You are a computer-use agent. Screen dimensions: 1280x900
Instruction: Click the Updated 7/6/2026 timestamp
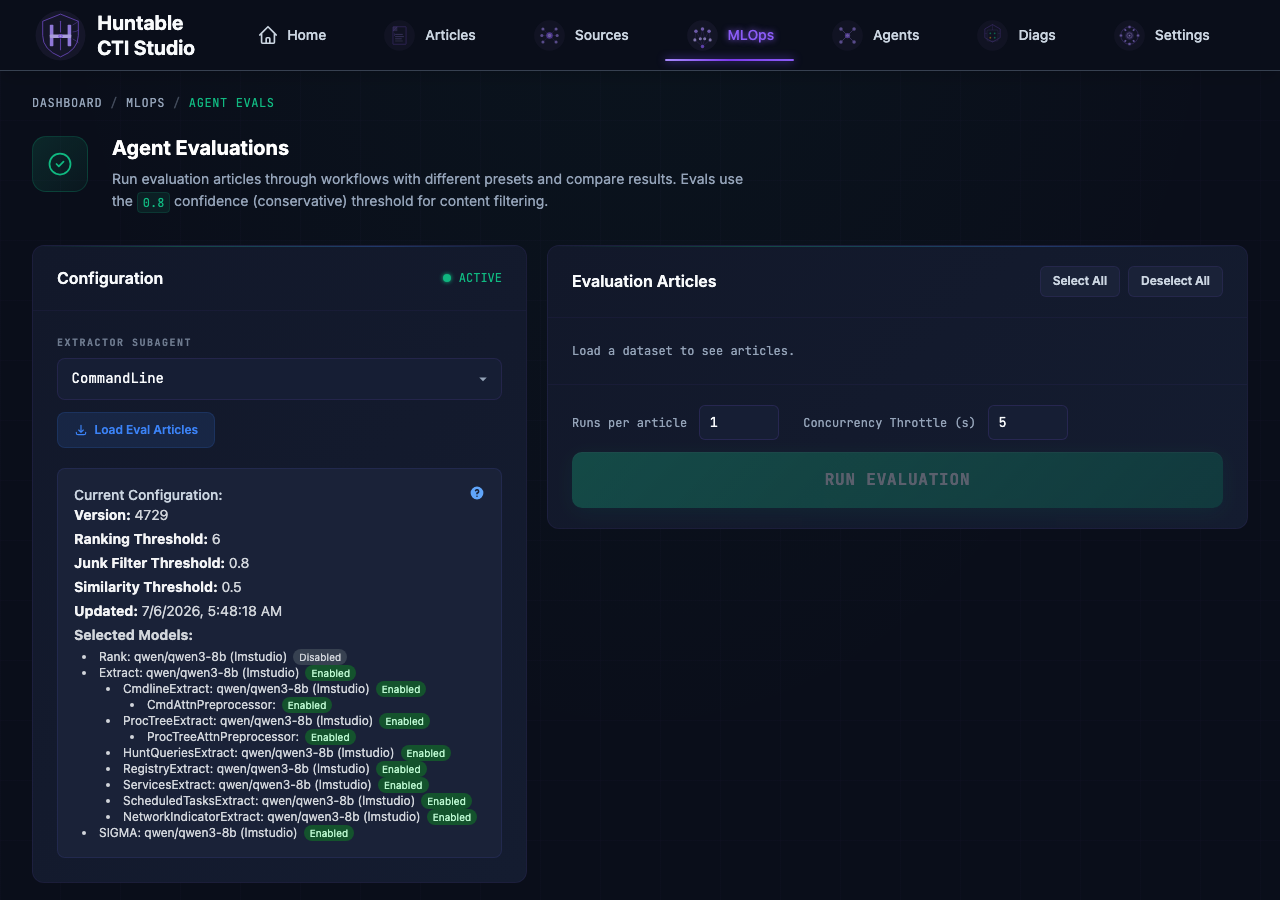point(178,611)
